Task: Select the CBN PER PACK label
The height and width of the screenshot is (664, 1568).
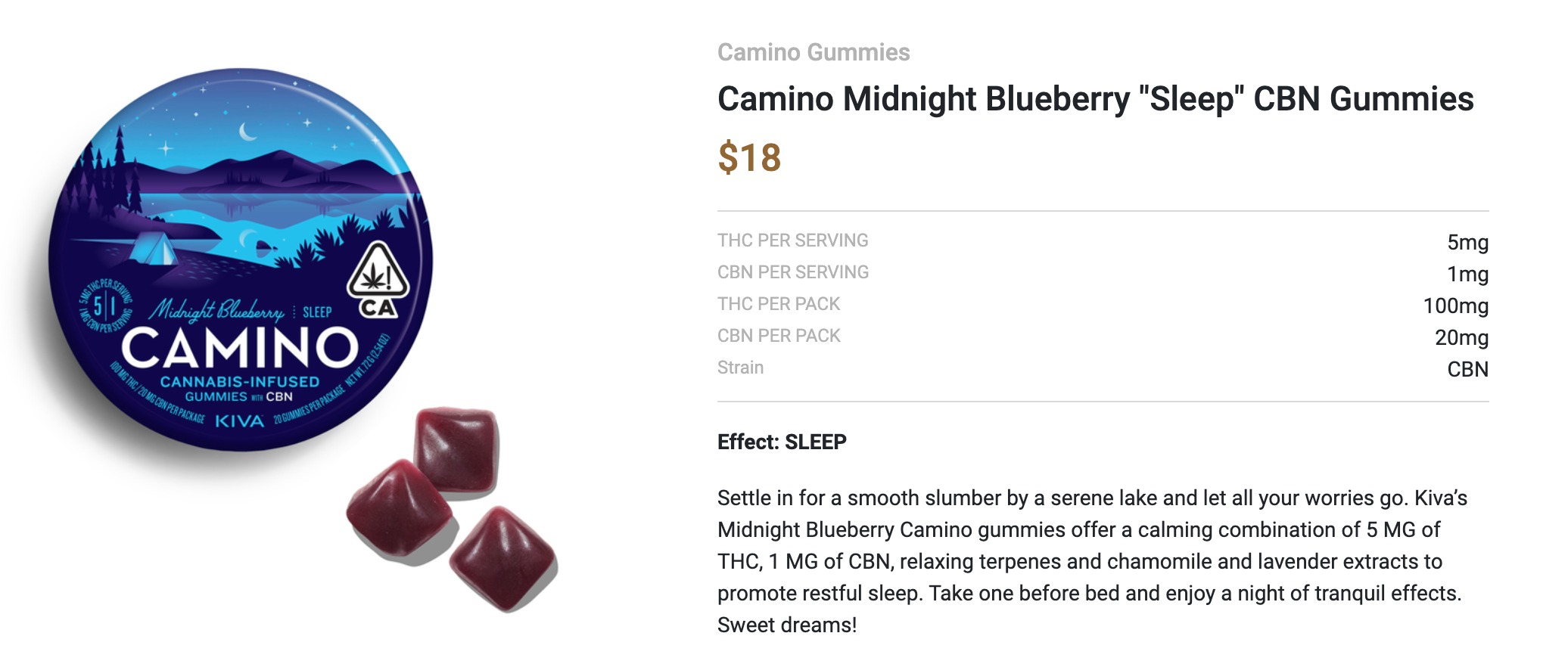Action: pos(779,336)
